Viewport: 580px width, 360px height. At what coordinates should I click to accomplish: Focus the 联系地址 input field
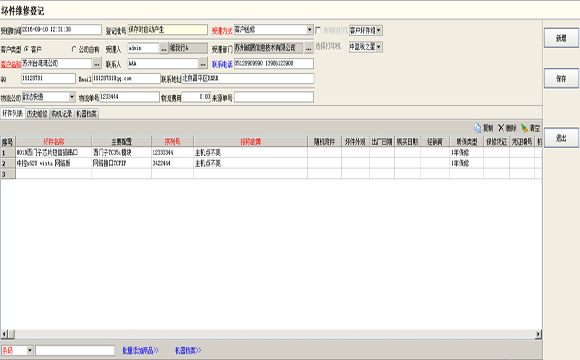pos(247,78)
